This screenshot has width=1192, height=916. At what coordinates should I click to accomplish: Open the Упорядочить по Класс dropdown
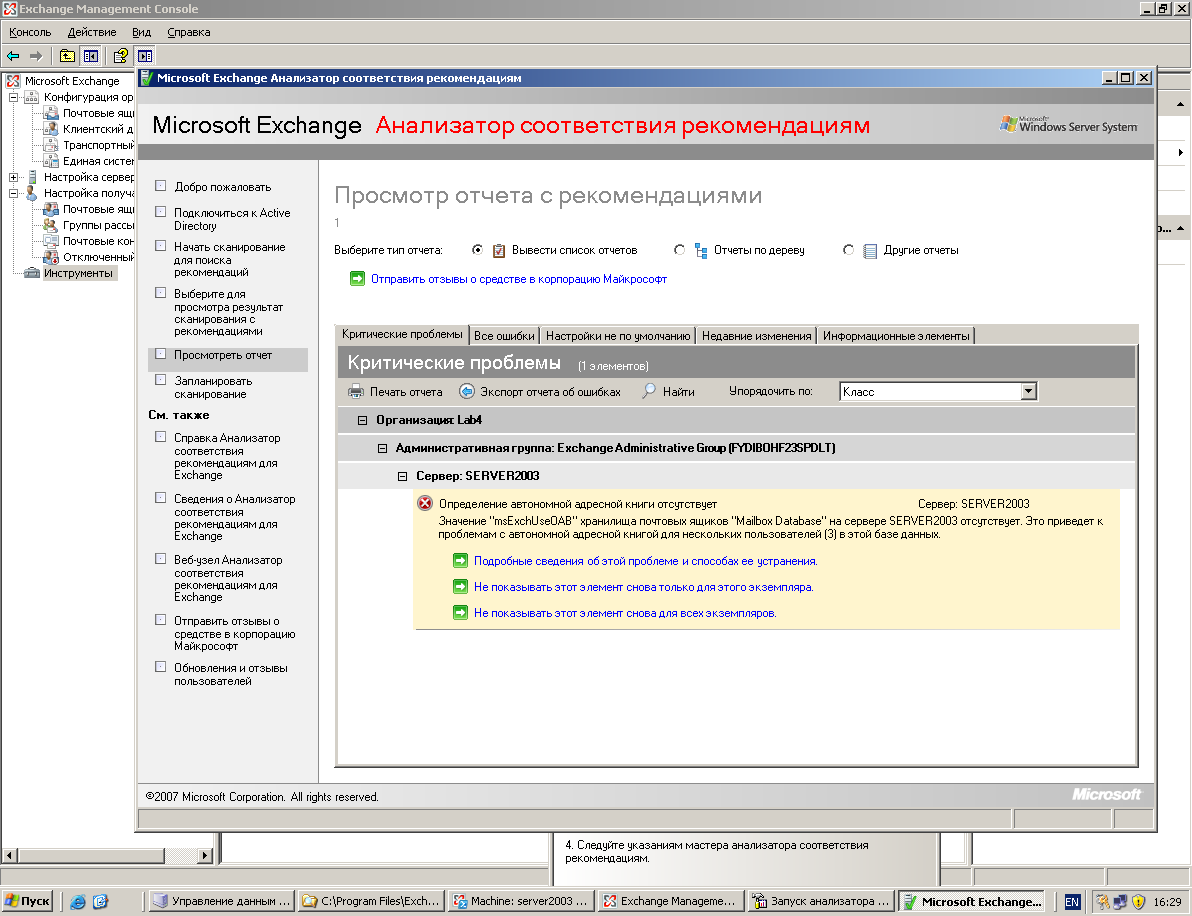pyautogui.click(x=1029, y=391)
